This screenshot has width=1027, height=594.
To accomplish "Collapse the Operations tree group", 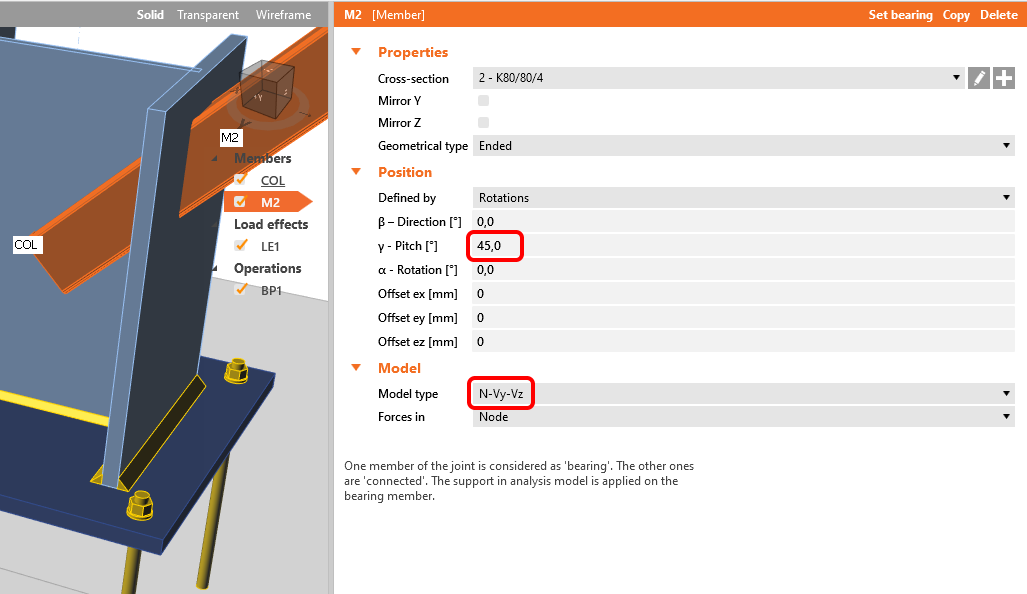I will (215, 269).
